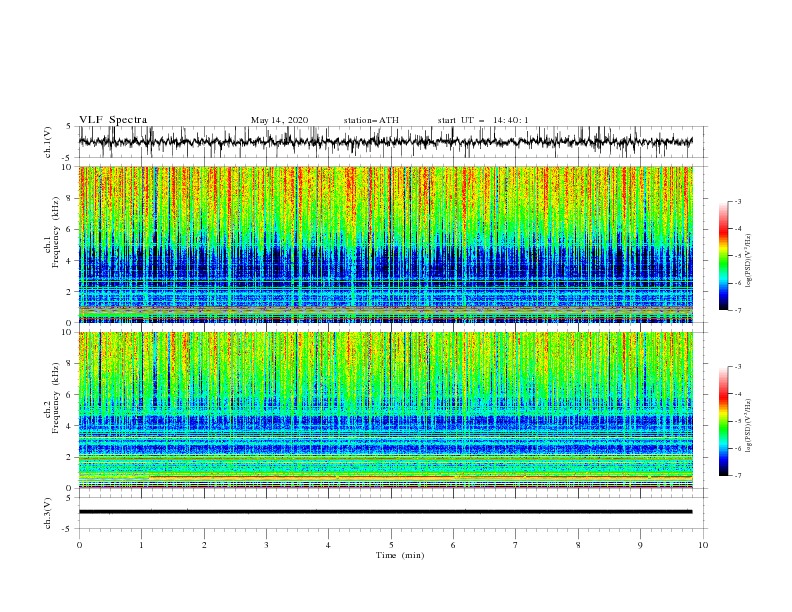Click the 6 kHz tick on ch.2 frequency axis

pos(70,395)
